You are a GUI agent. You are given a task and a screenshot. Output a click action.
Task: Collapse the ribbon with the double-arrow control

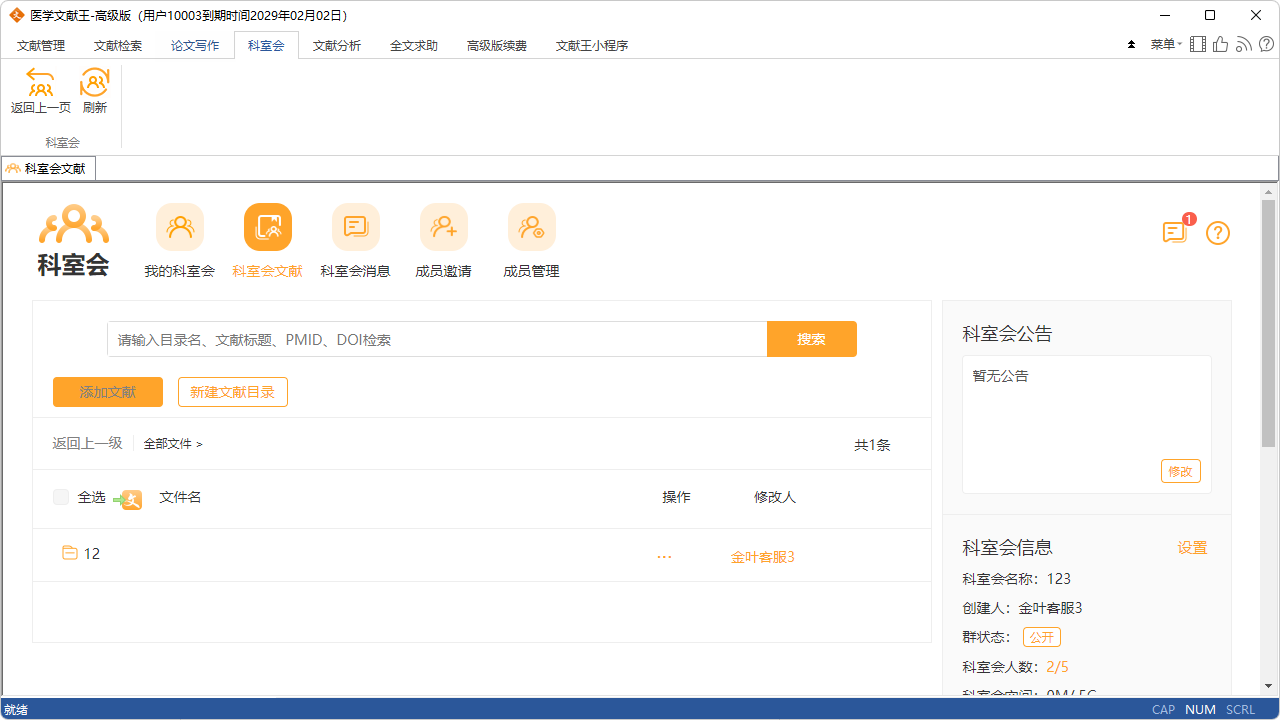(x=1131, y=44)
